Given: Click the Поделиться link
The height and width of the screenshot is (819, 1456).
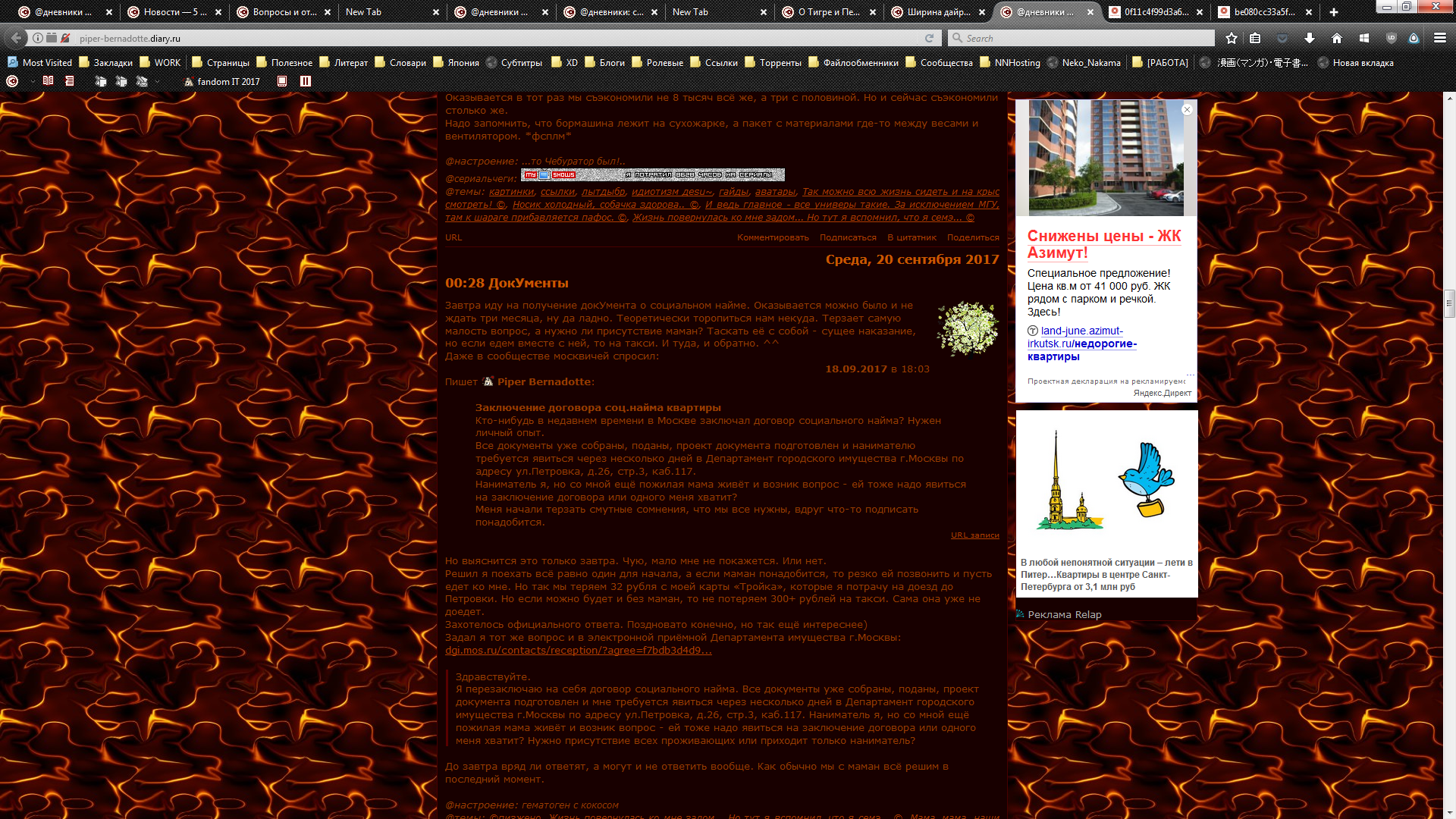Looking at the screenshot, I should point(973,237).
